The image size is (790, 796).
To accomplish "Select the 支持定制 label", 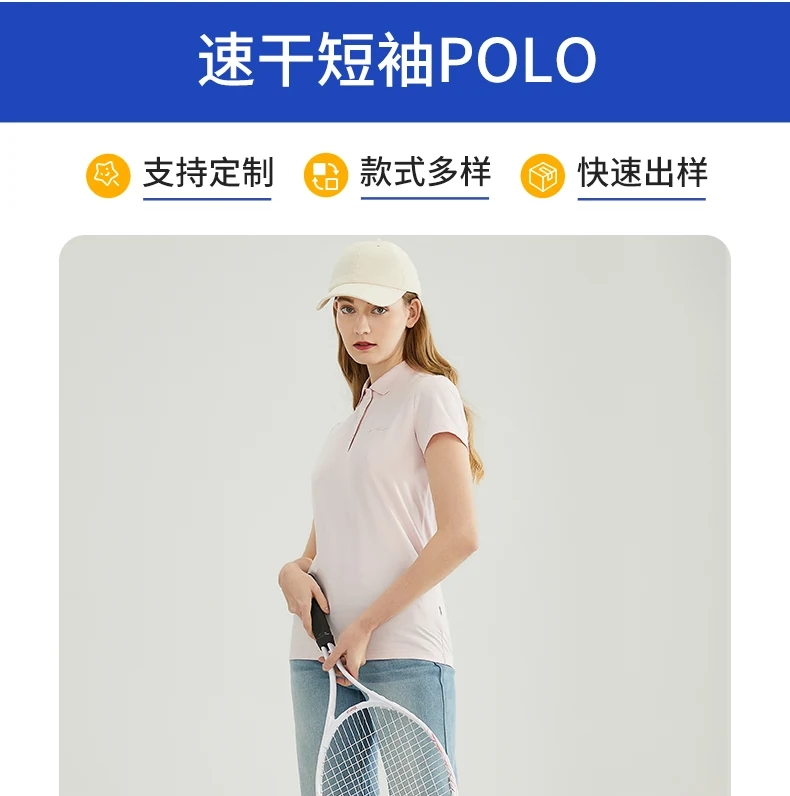I will coord(208,173).
